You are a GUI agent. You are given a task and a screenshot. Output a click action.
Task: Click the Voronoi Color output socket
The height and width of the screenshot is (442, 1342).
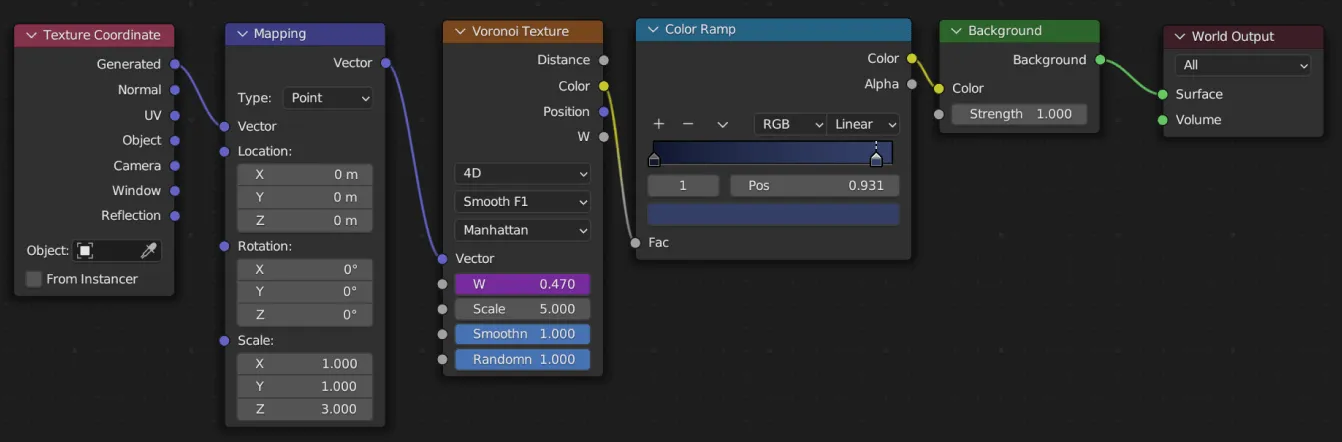click(603, 86)
